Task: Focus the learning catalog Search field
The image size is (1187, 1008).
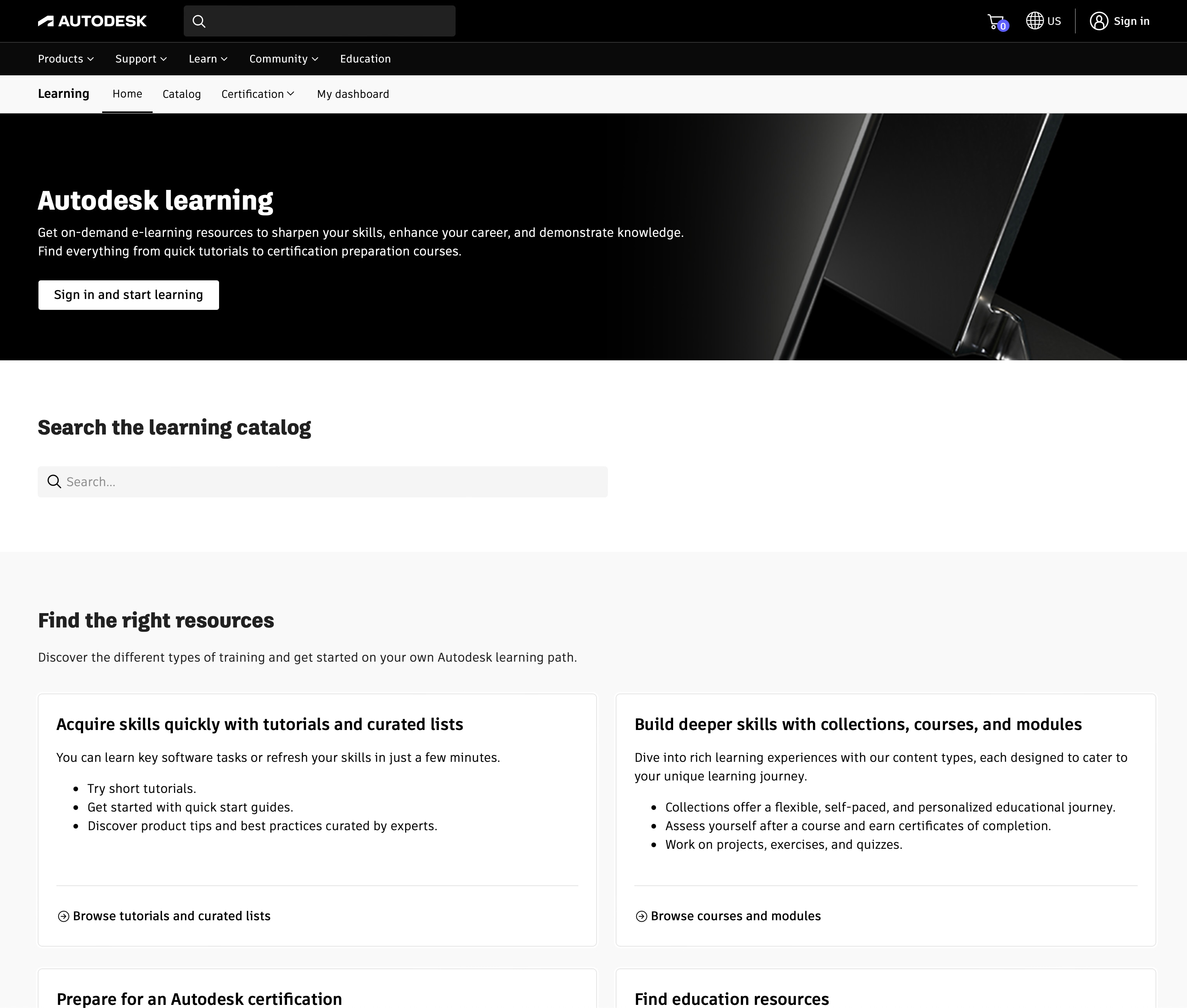Action: pos(323,482)
